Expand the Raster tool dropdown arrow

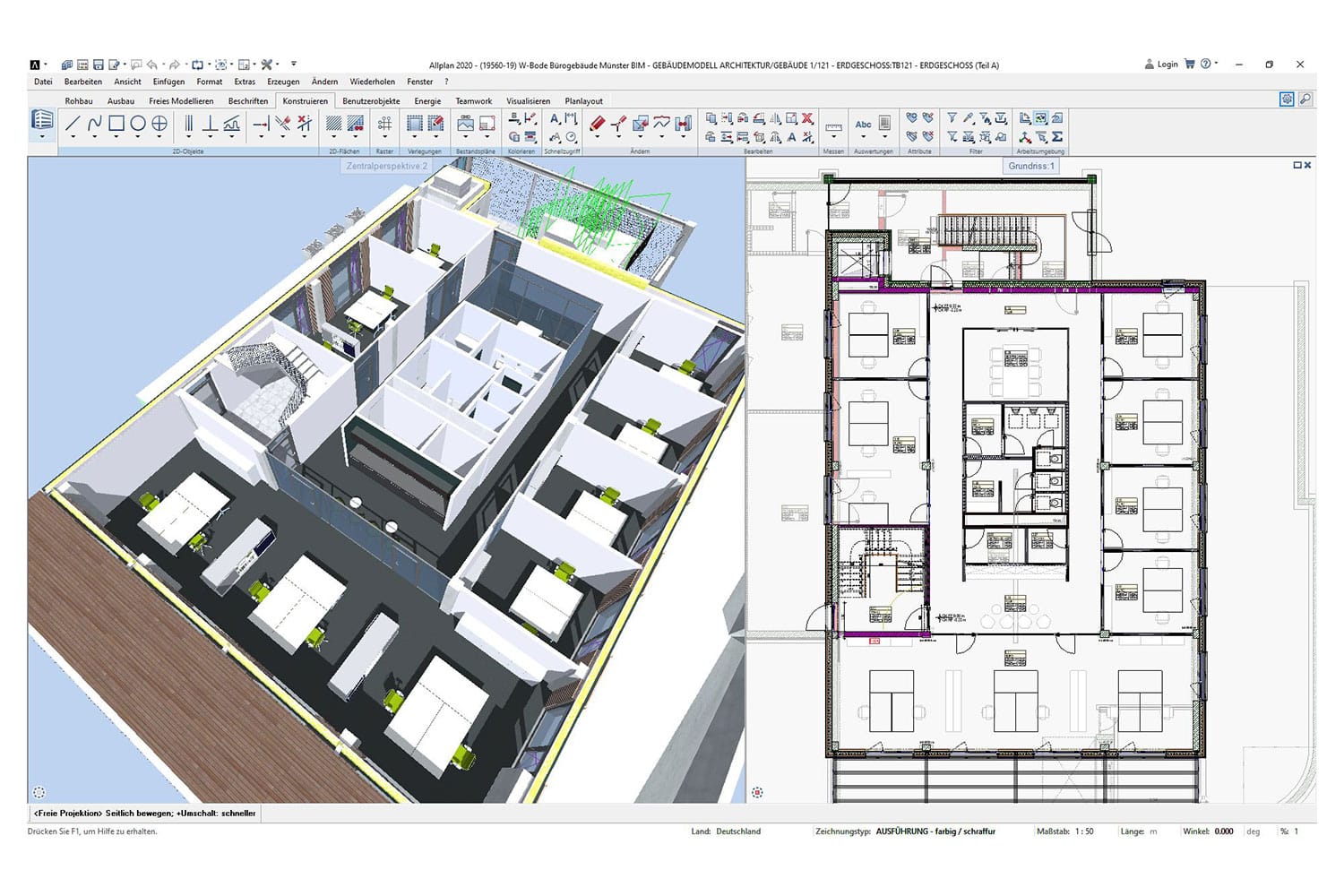pos(384,138)
